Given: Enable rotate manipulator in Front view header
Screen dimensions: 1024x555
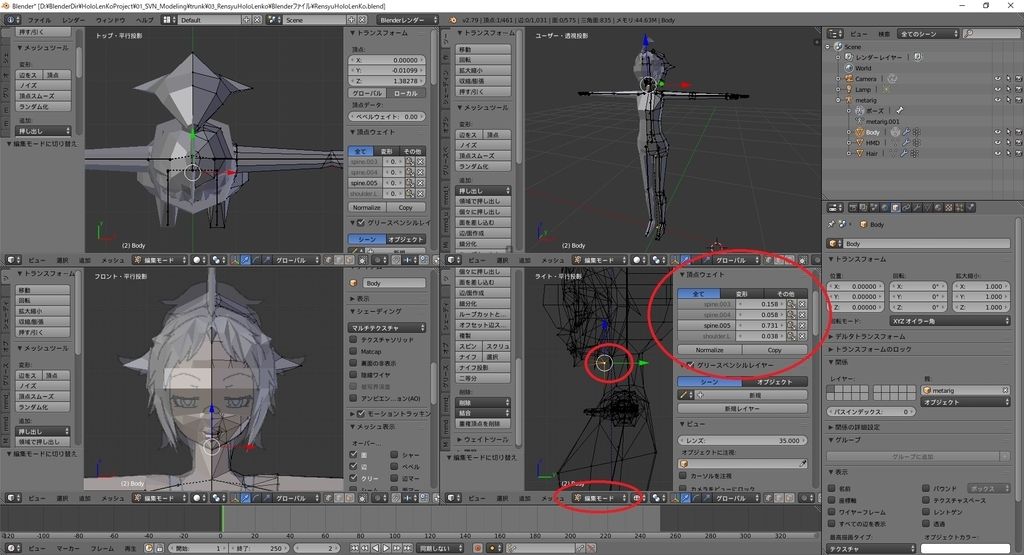Looking at the screenshot, I should [x=255, y=498].
